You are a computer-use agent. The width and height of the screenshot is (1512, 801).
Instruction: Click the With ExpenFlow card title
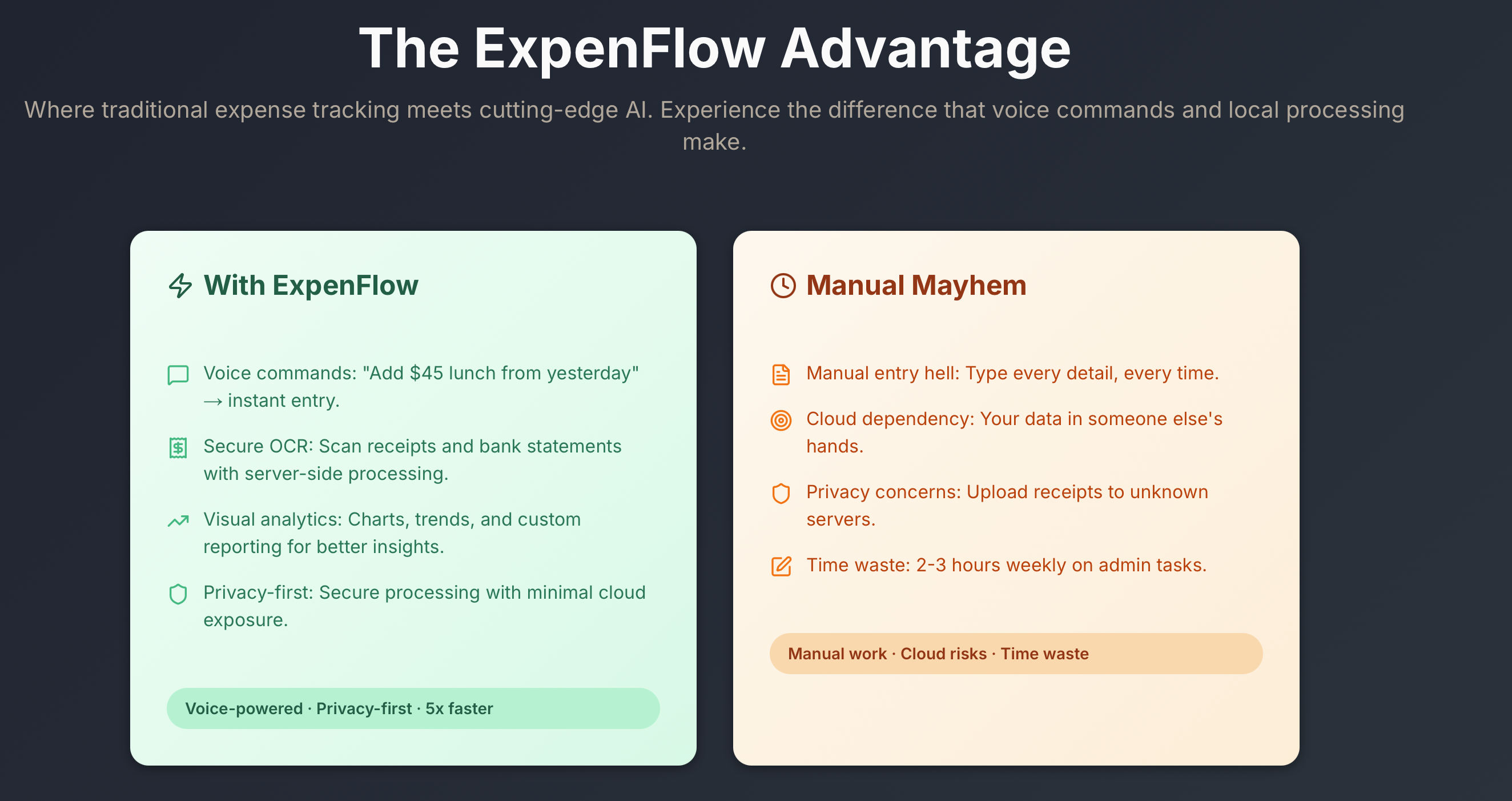pyautogui.click(x=311, y=286)
